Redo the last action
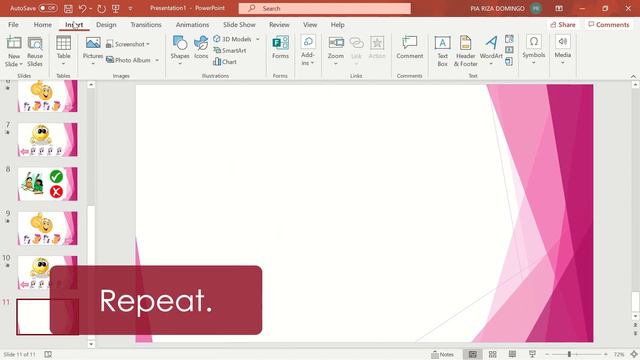 101,8
